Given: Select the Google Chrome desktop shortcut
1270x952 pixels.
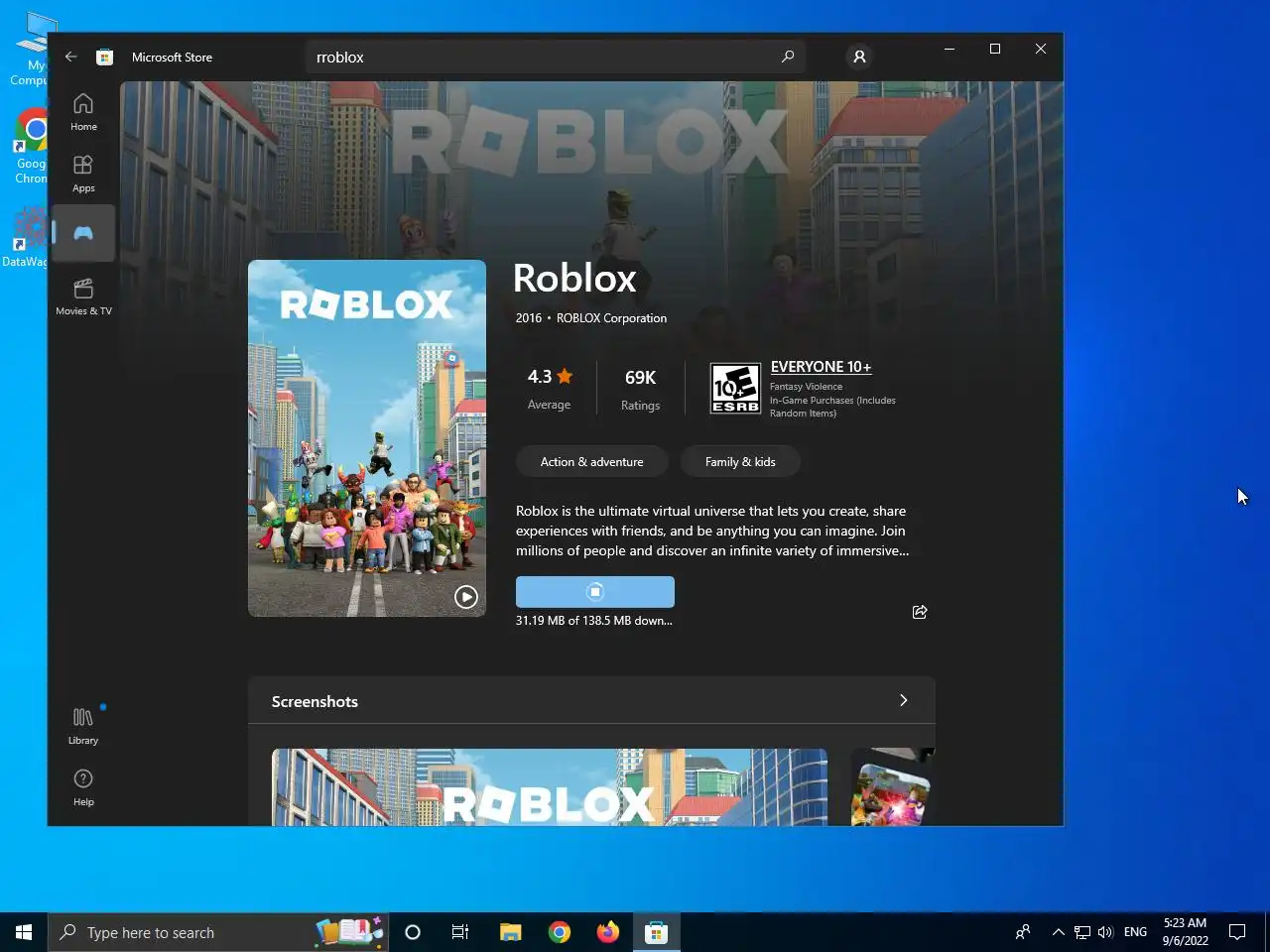Looking at the screenshot, I should (31, 147).
